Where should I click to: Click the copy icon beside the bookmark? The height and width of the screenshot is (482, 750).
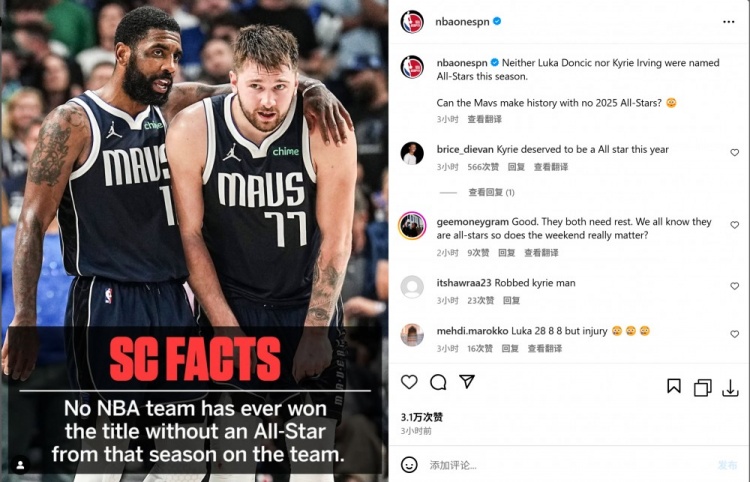coord(702,388)
